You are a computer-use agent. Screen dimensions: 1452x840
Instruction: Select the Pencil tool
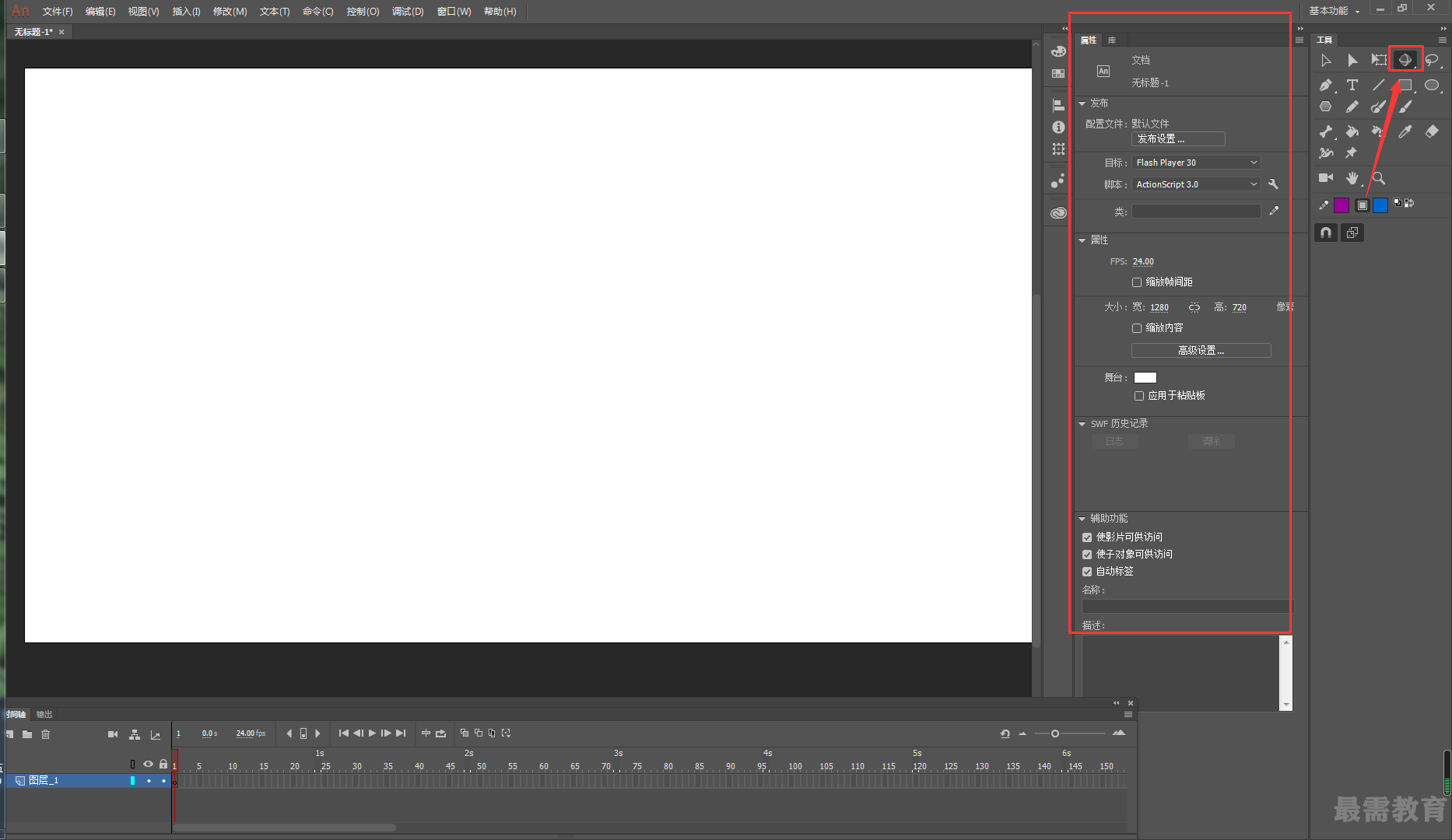[1352, 107]
